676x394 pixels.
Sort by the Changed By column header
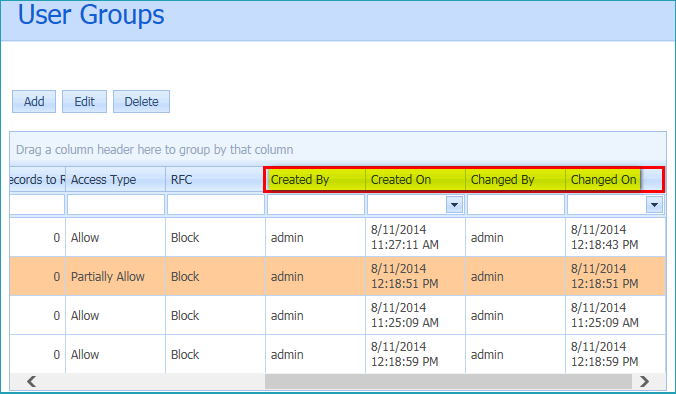tap(516, 179)
